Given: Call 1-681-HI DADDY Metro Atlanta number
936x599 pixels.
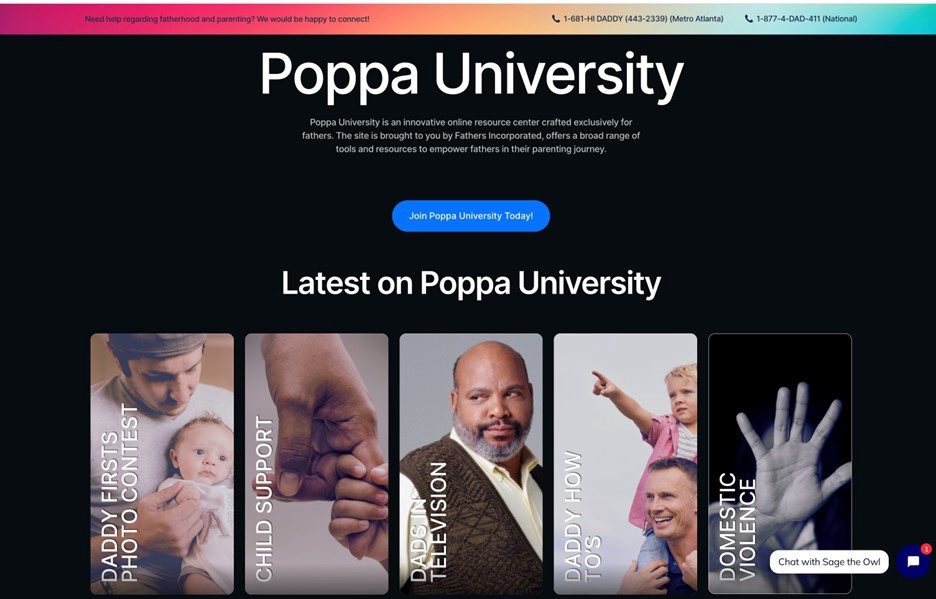Looking at the screenshot, I should click(643, 19).
